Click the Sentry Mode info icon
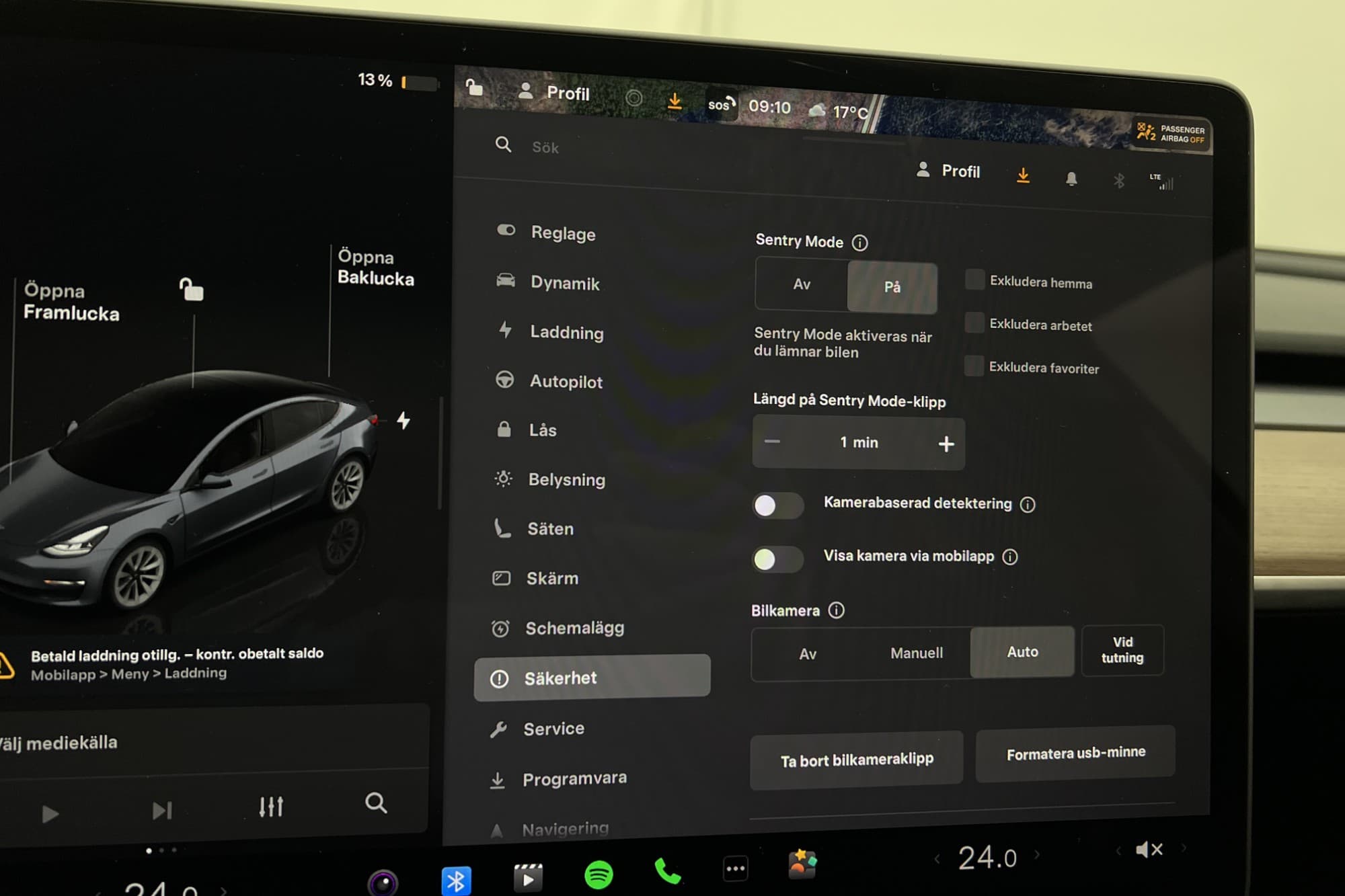The height and width of the screenshot is (896, 1345). (x=859, y=243)
